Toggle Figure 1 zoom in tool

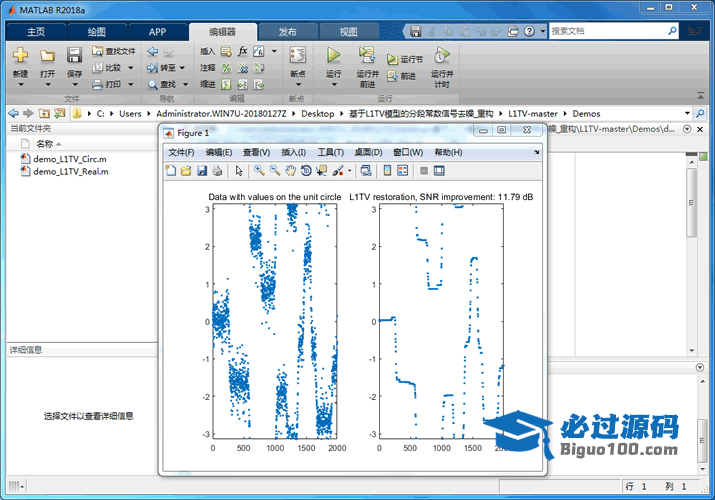(x=259, y=171)
